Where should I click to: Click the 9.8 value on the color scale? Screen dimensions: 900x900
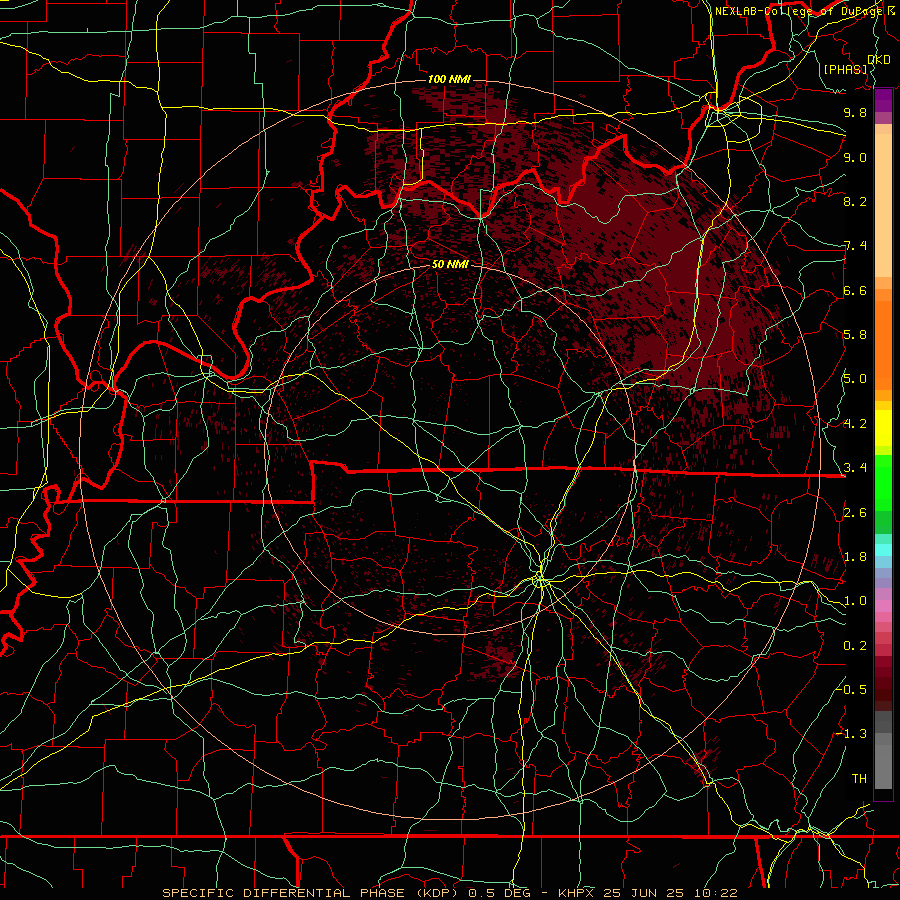pos(855,112)
